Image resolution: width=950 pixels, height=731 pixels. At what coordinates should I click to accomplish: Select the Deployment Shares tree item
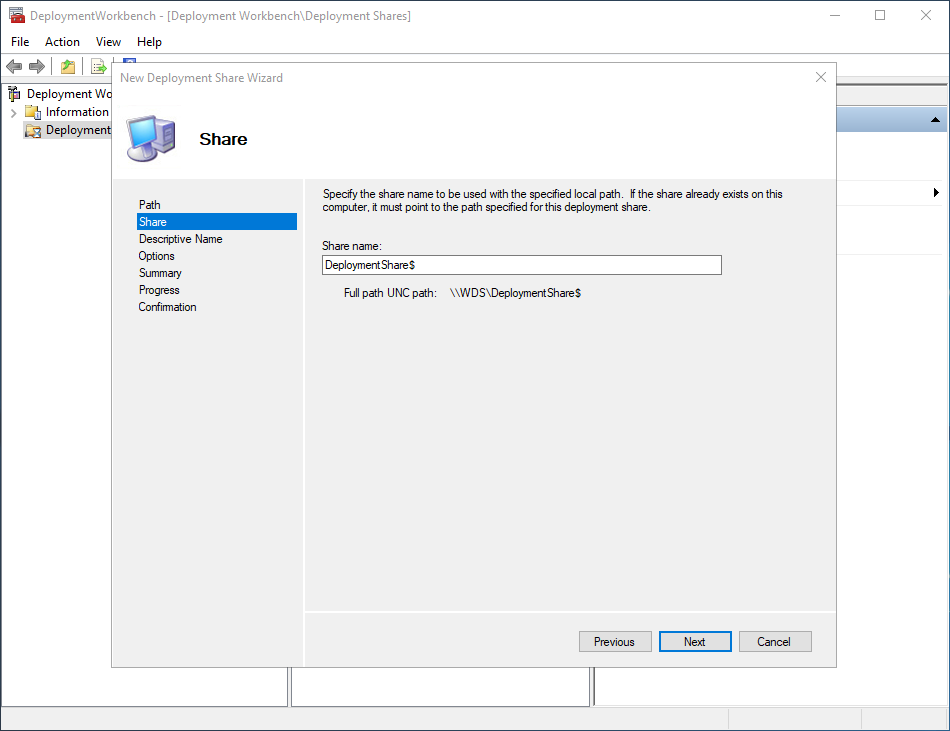[78, 130]
